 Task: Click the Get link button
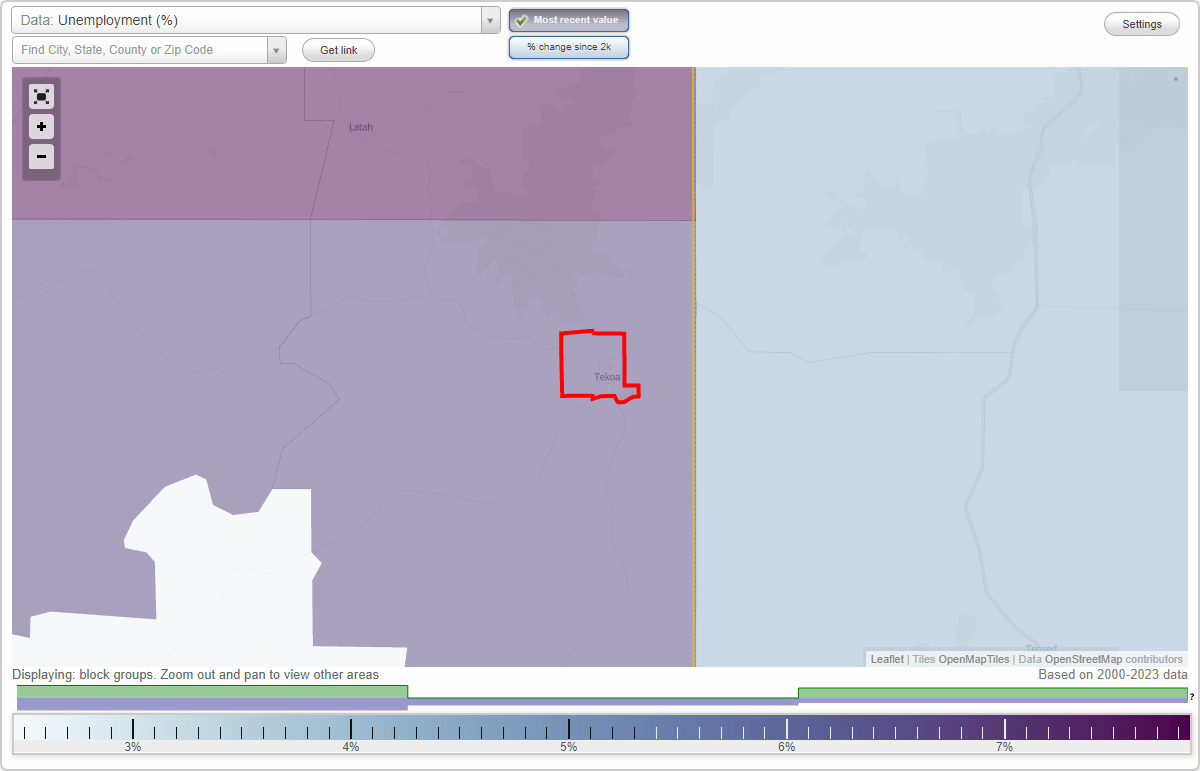[x=338, y=49]
